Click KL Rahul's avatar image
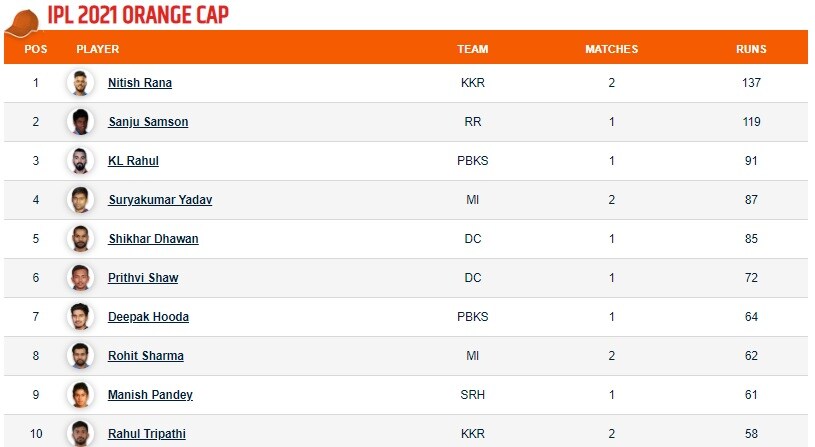 pyautogui.click(x=80, y=161)
